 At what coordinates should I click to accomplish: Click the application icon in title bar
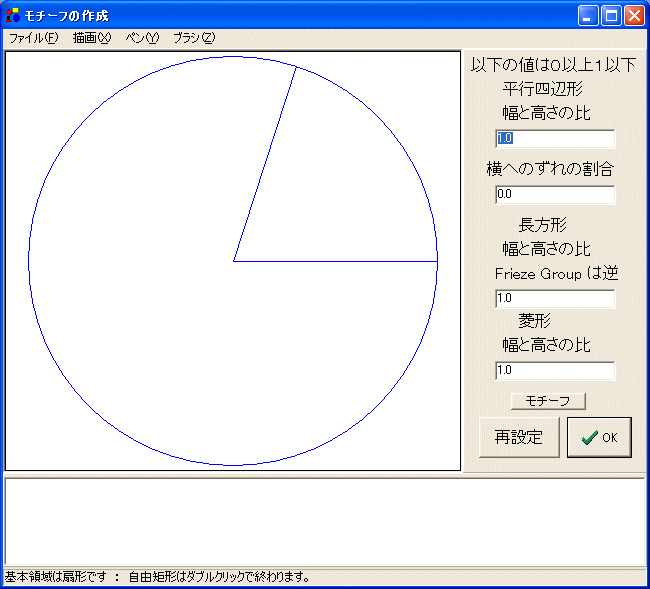(13, 15)
